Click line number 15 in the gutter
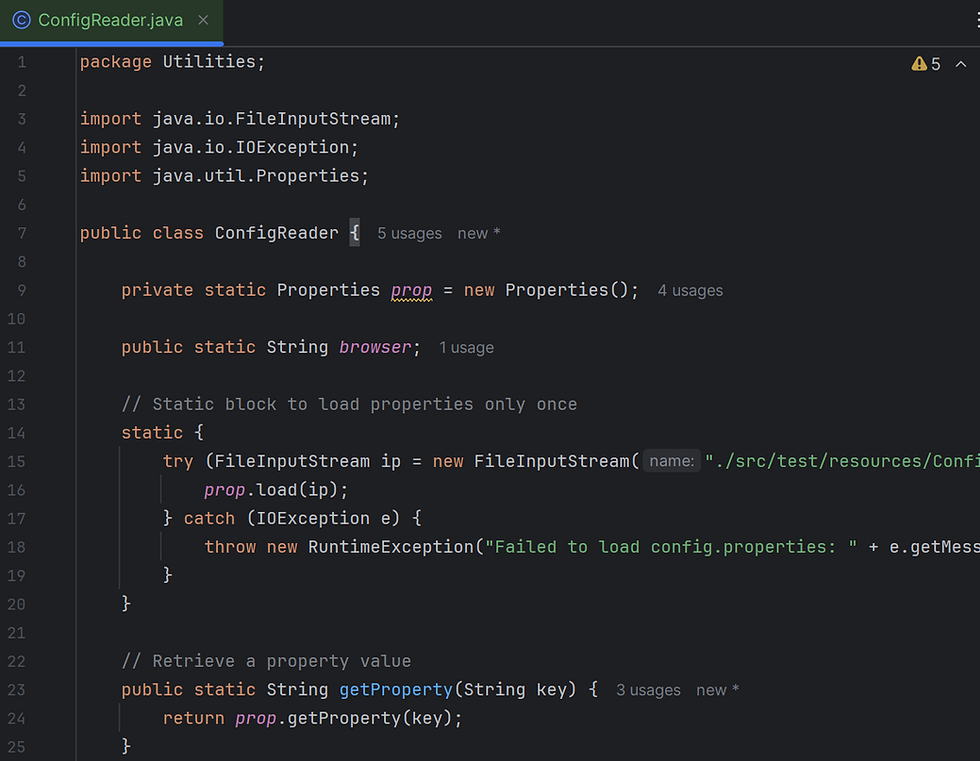980x761 pixels. click(x=16, y=462)
